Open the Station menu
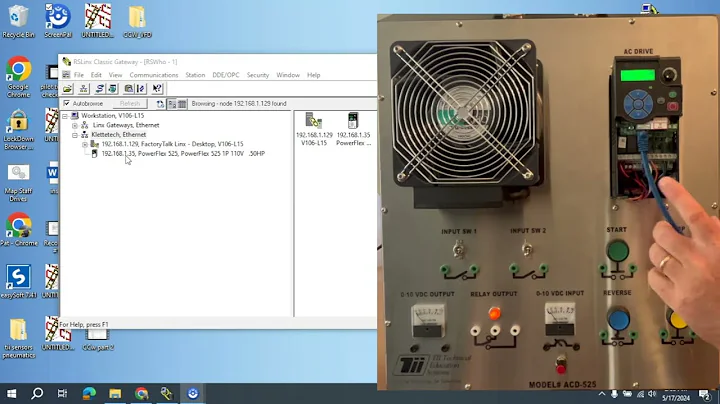 tap(195, 75)
